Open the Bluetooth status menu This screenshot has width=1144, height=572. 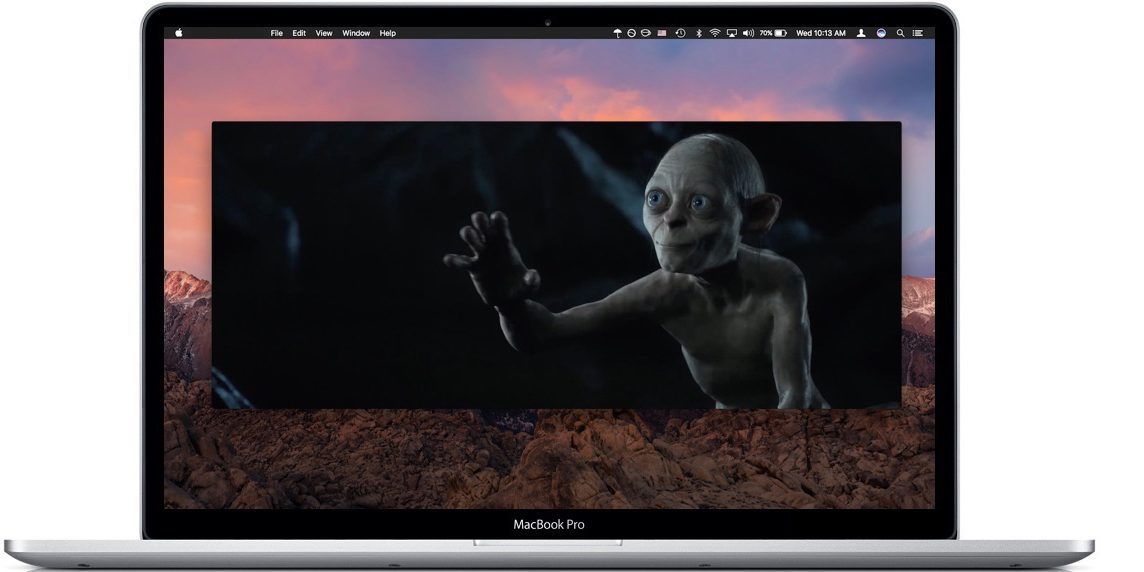click(x=699, y=33)
